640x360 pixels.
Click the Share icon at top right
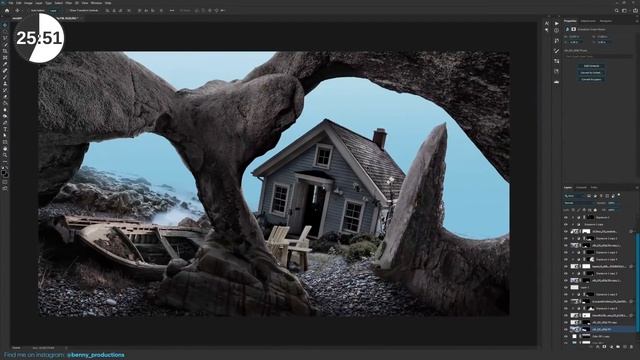636,11
